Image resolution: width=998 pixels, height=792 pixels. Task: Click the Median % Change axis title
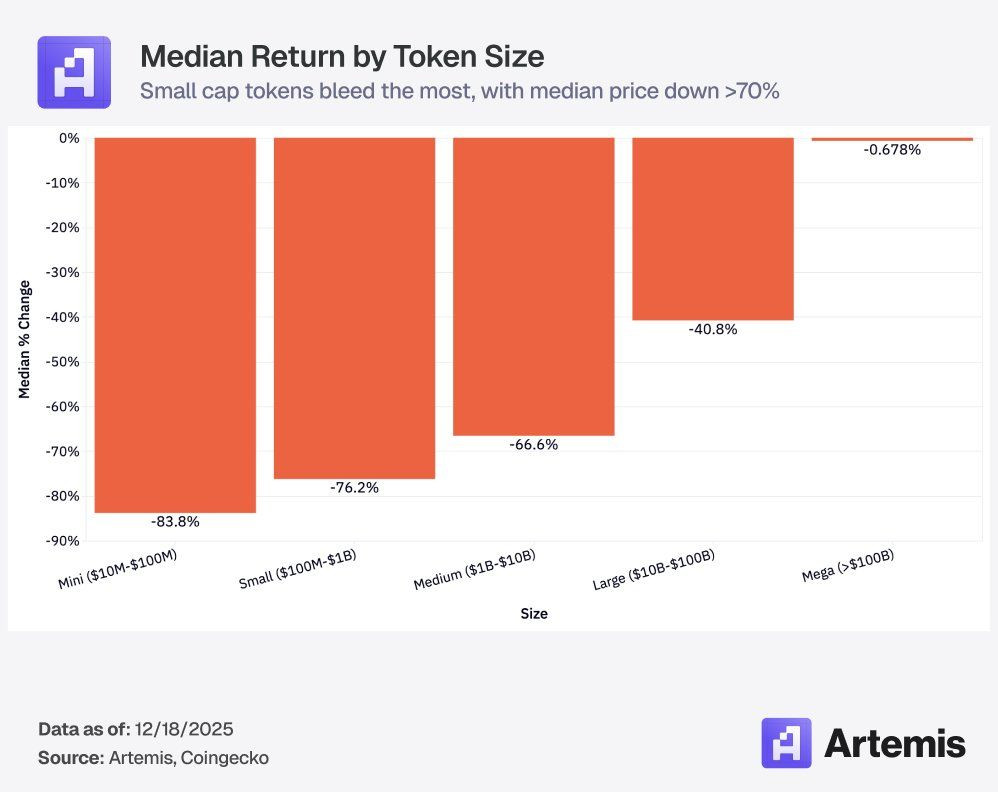click(x=24, y=339)
